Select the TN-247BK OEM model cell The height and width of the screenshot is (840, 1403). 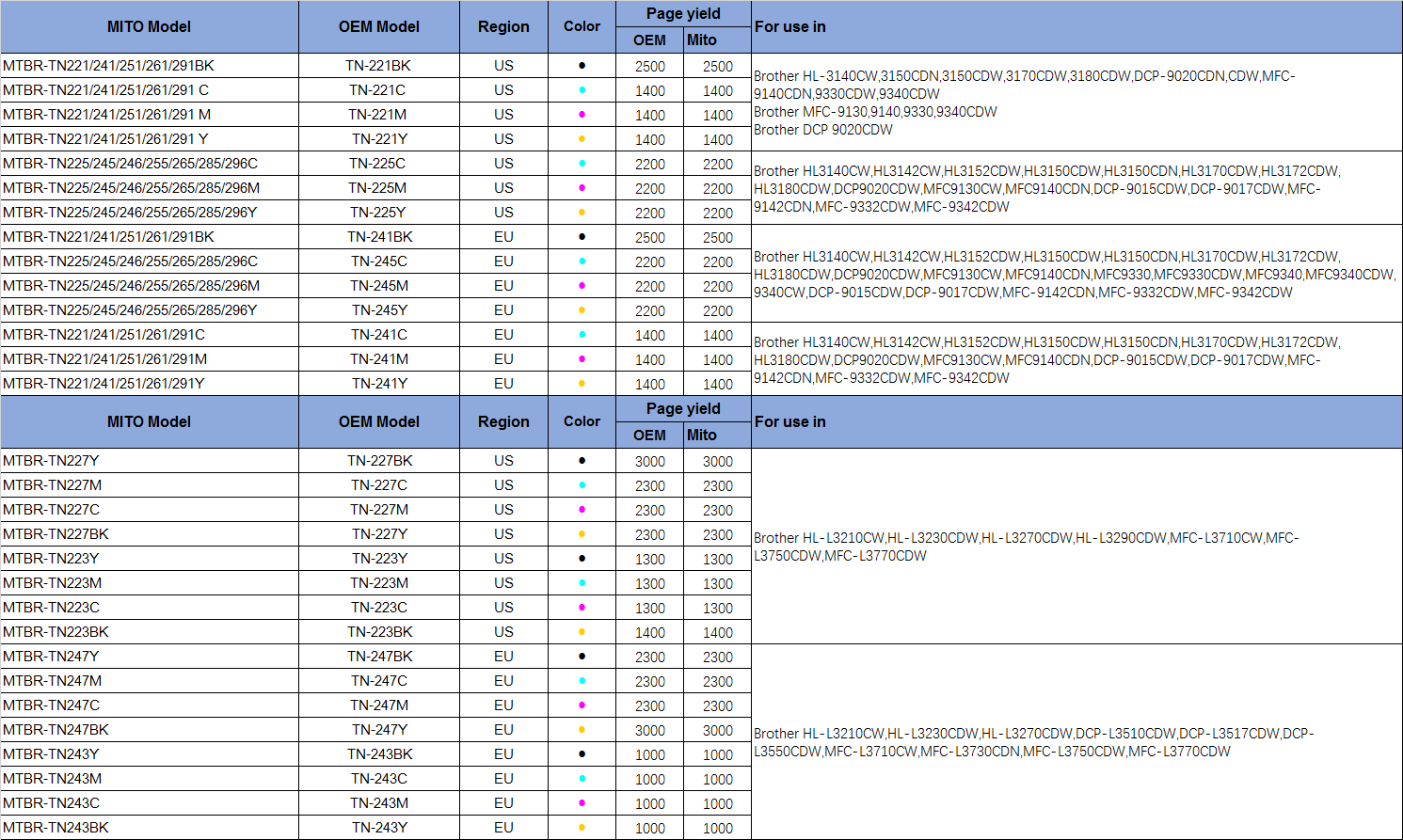(378, 657)
